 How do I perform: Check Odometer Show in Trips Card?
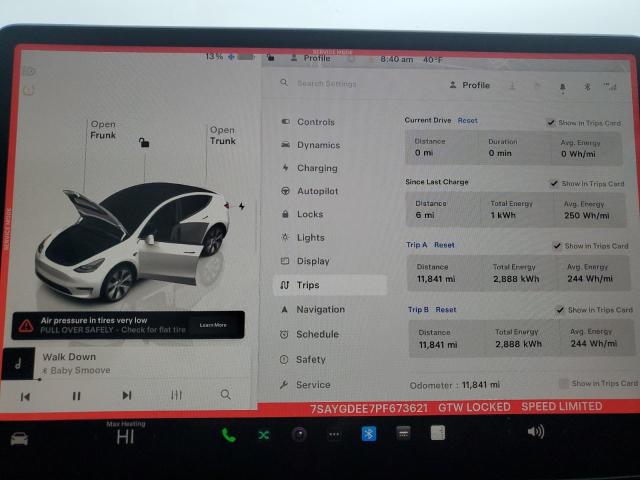[x=564, y=383]
